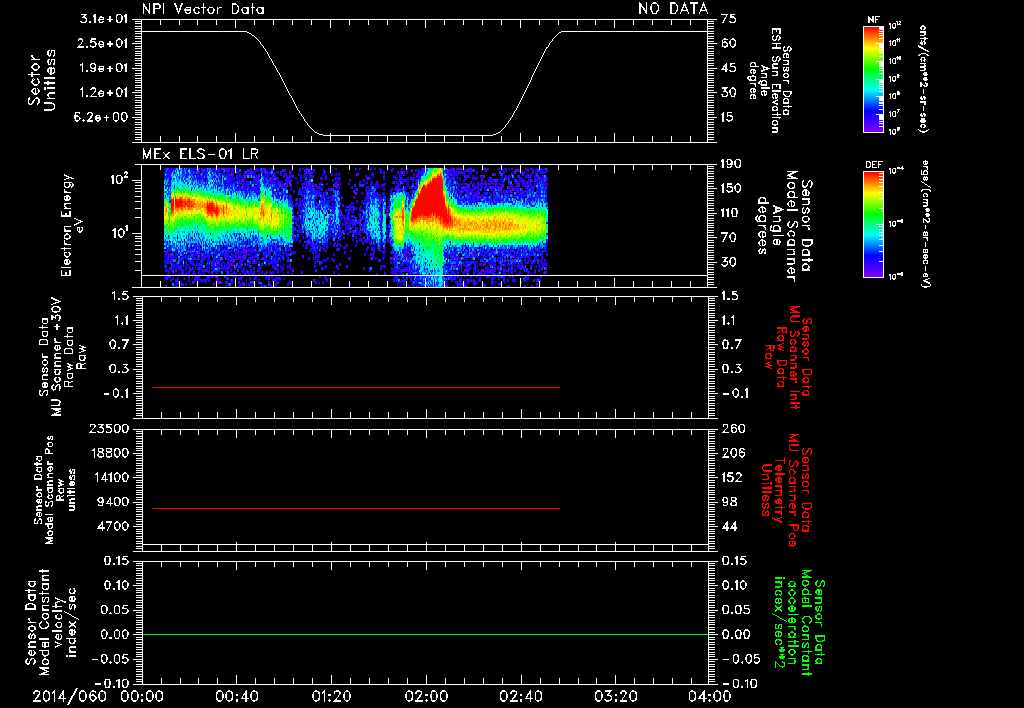This screenshot has width=1024, height=708.
Task: Click the 00:40 time axis label
Action: [x=236, y=696]
